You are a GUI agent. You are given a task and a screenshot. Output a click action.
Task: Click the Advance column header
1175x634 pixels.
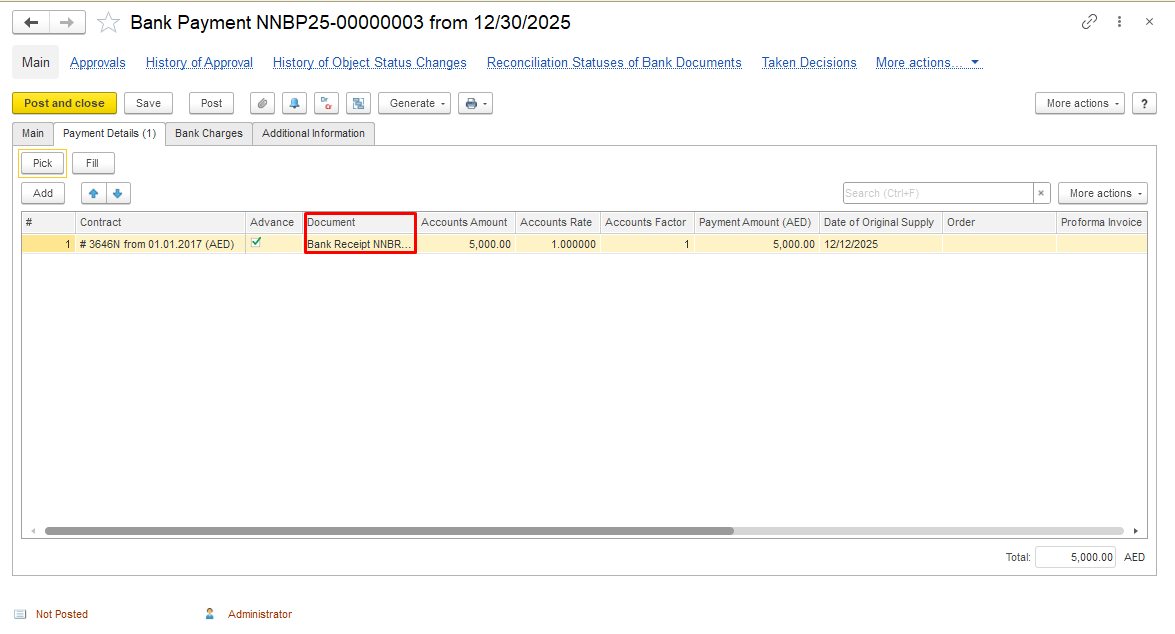coord(274,223)
